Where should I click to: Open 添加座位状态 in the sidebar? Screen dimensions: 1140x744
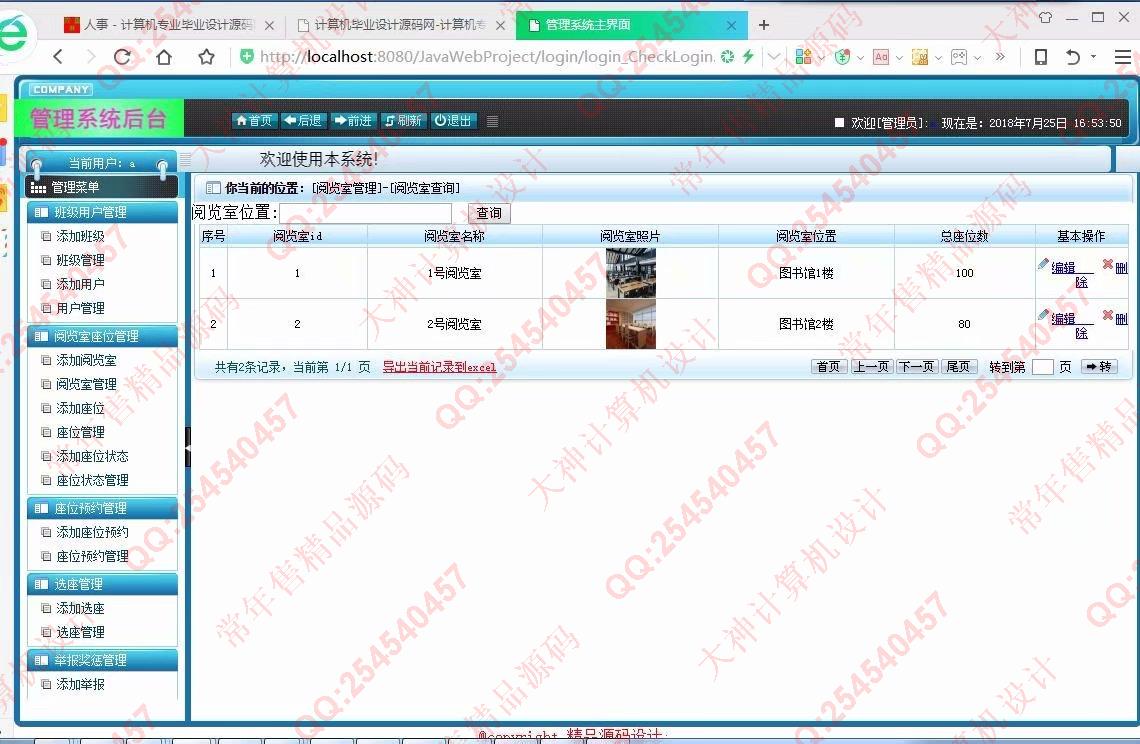coord(92,457)
